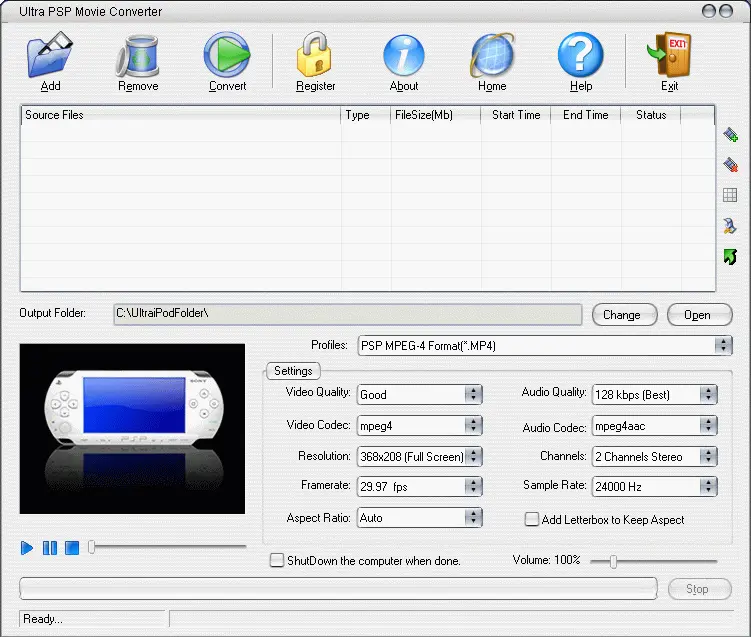The image size is (751, 637).
Task: Open the Aspect Ratio dropdown
Action: click(x=419, y=518)
